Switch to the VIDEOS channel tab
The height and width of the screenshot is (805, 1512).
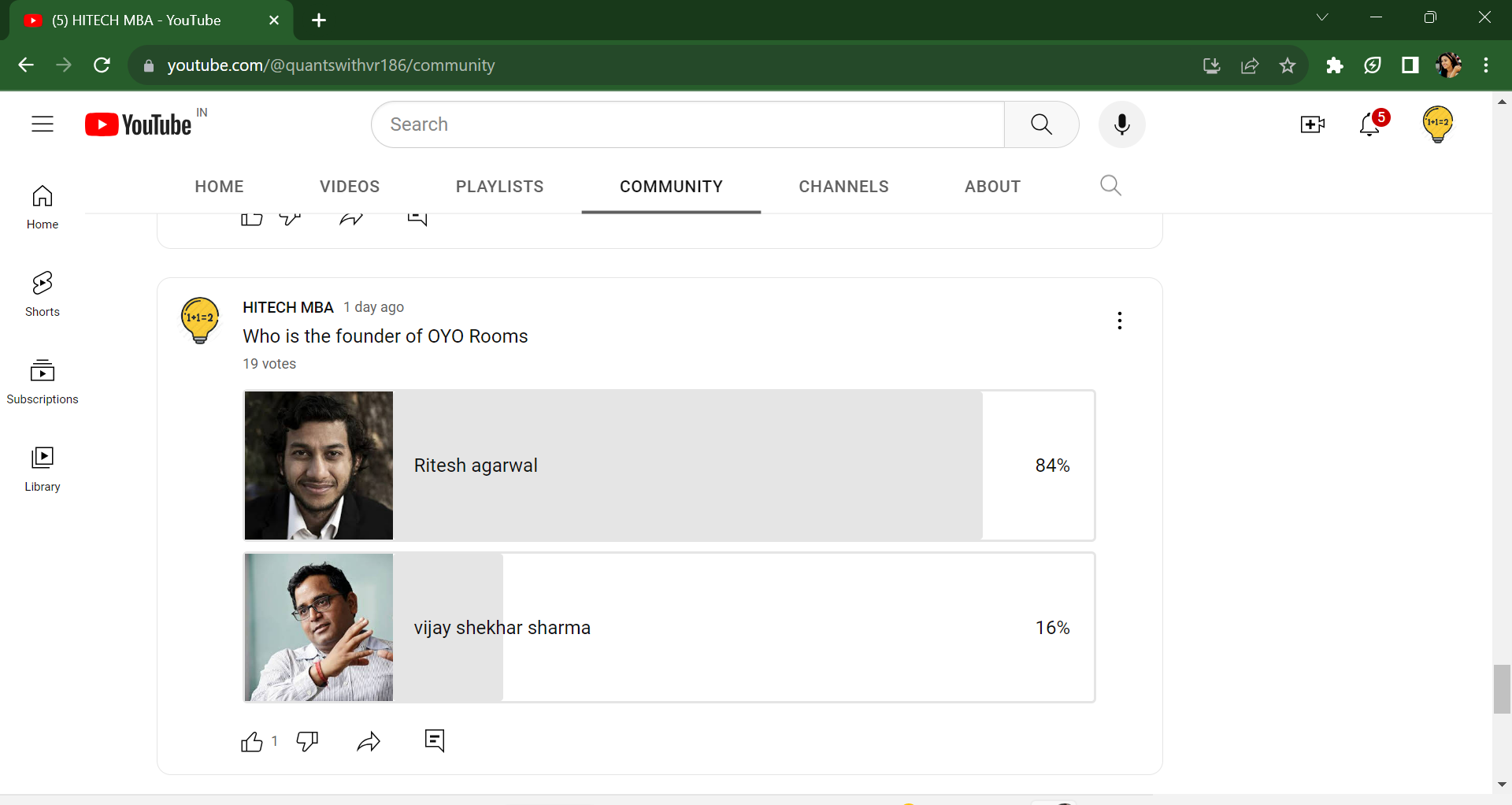pos(350,187)
